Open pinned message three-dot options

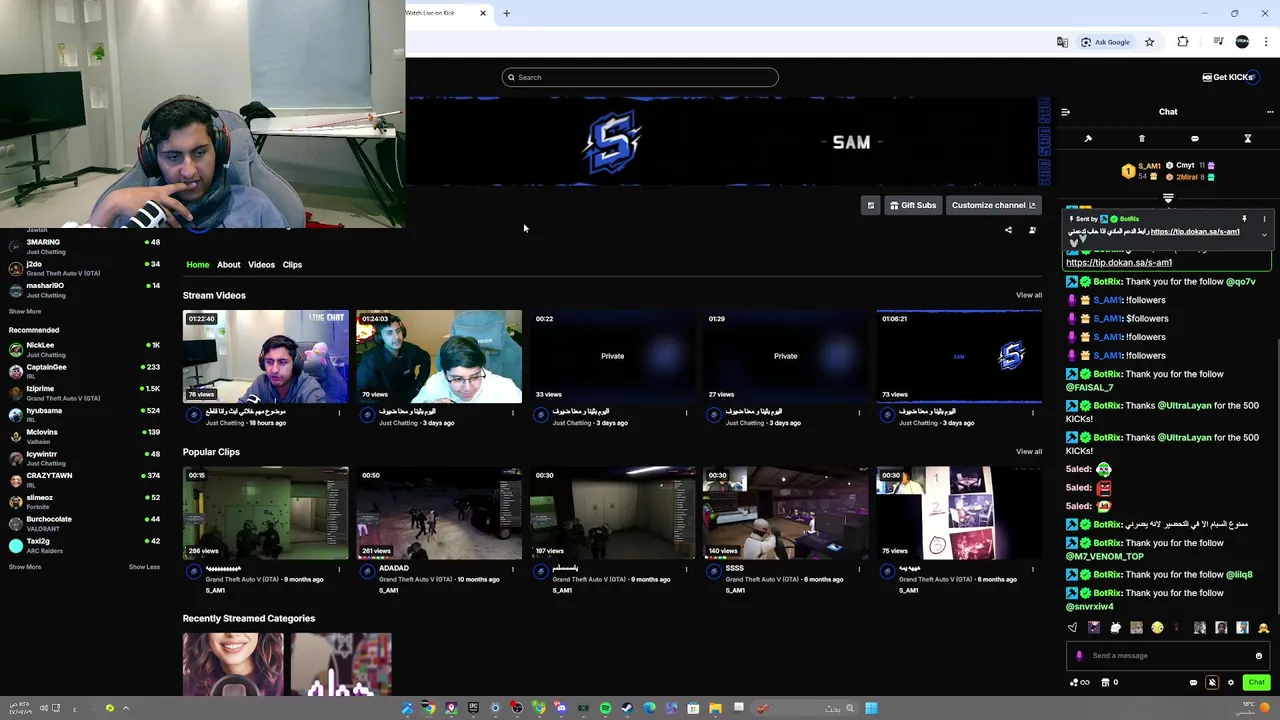click(1264, 219)
